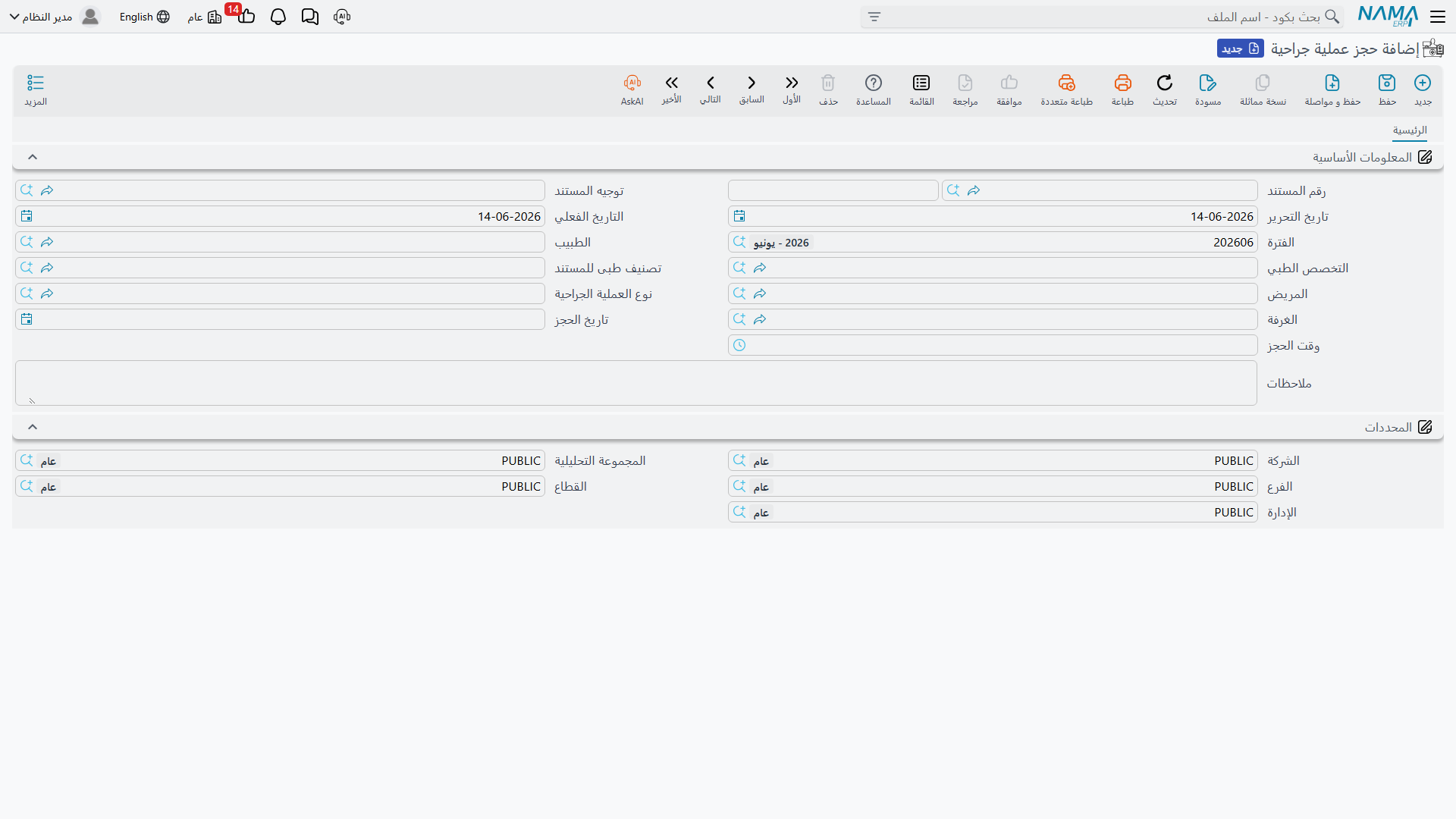Open calendar for التاريخ الفعلي
Viewport: 1456px width, 819px height.
point(27,216)
